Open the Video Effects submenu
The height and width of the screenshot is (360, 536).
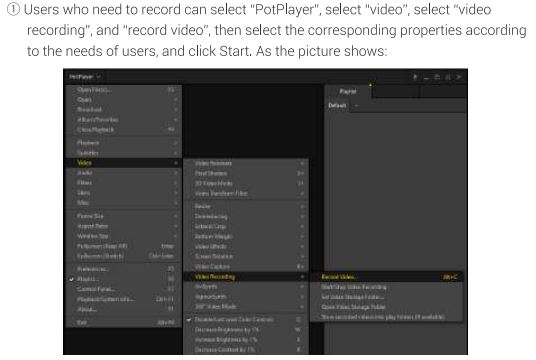tap(246, 246)
